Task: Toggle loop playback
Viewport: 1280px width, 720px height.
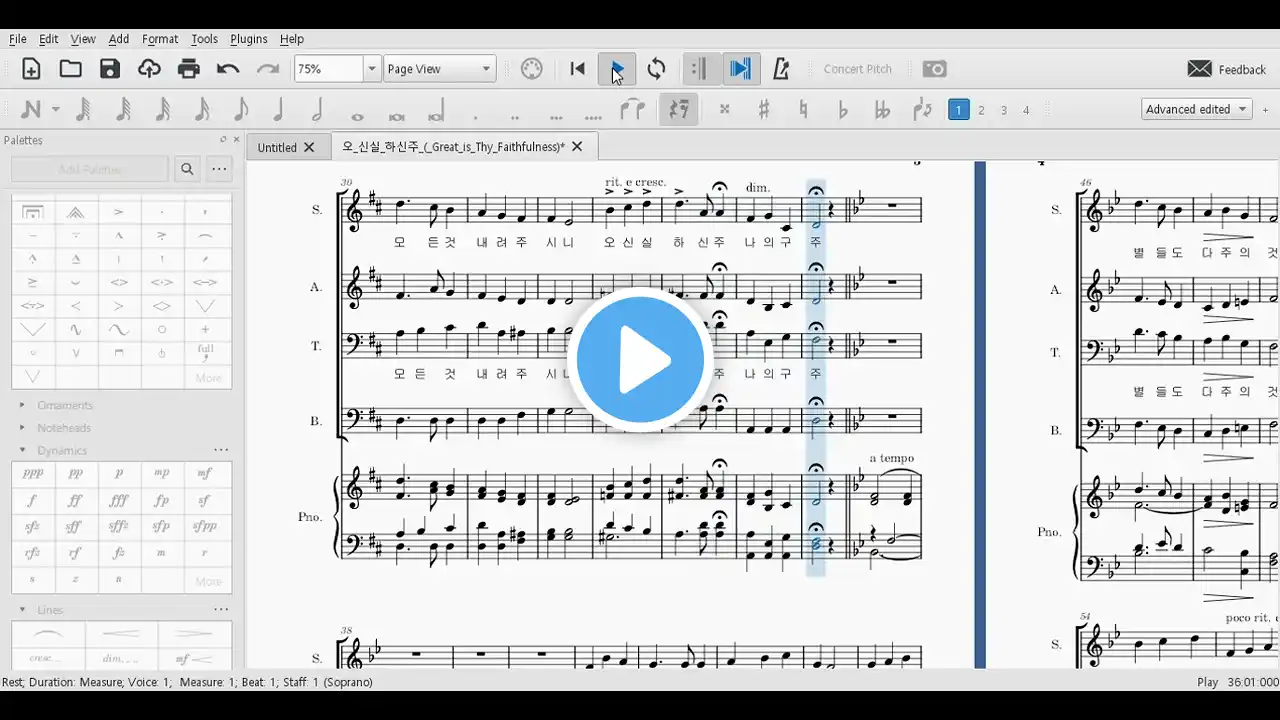Action: pyautogui.click(x=656, y=69)
